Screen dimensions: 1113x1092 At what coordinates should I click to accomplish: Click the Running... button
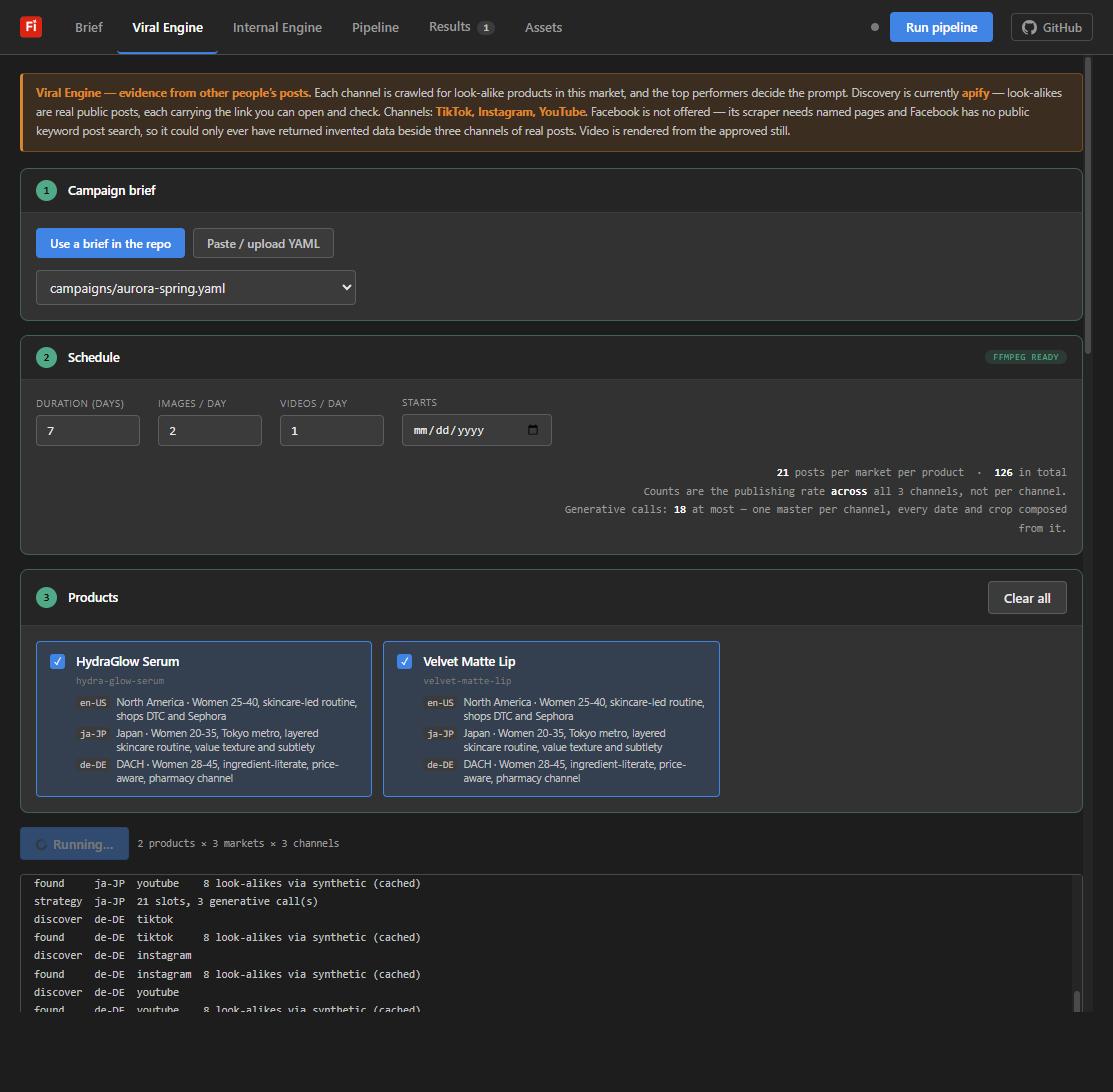pos(75,843)
